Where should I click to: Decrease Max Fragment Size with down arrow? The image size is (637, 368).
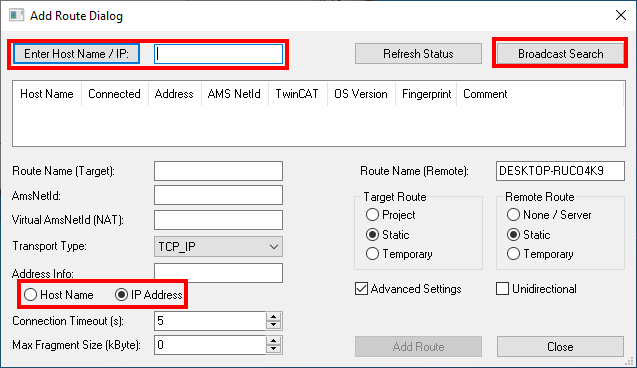click(273, 349)
